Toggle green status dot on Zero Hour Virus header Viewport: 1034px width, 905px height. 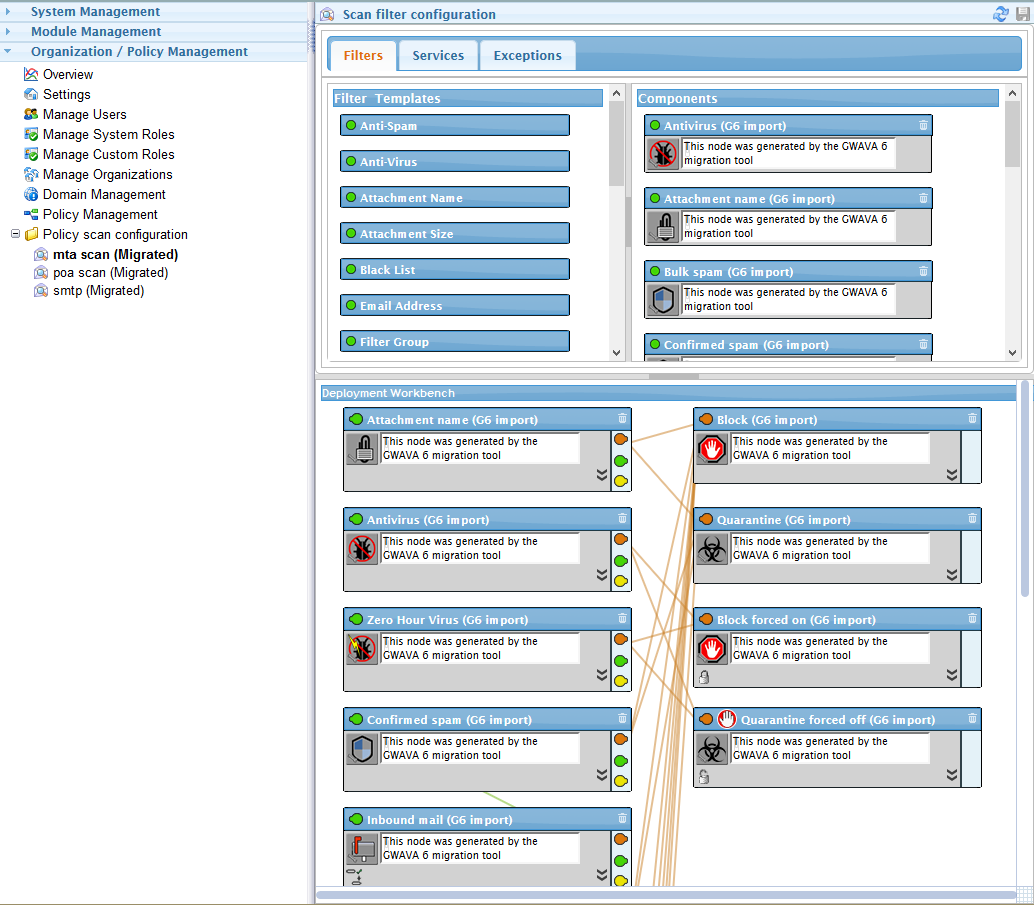356,619
